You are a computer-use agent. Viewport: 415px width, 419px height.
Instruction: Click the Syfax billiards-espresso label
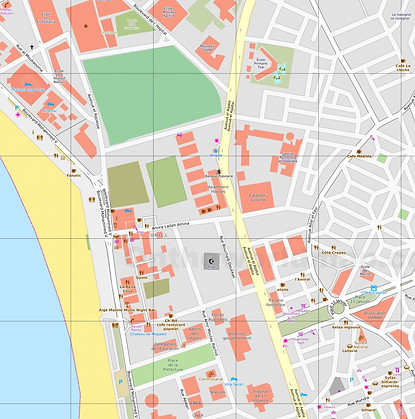[x=390, y=382]
